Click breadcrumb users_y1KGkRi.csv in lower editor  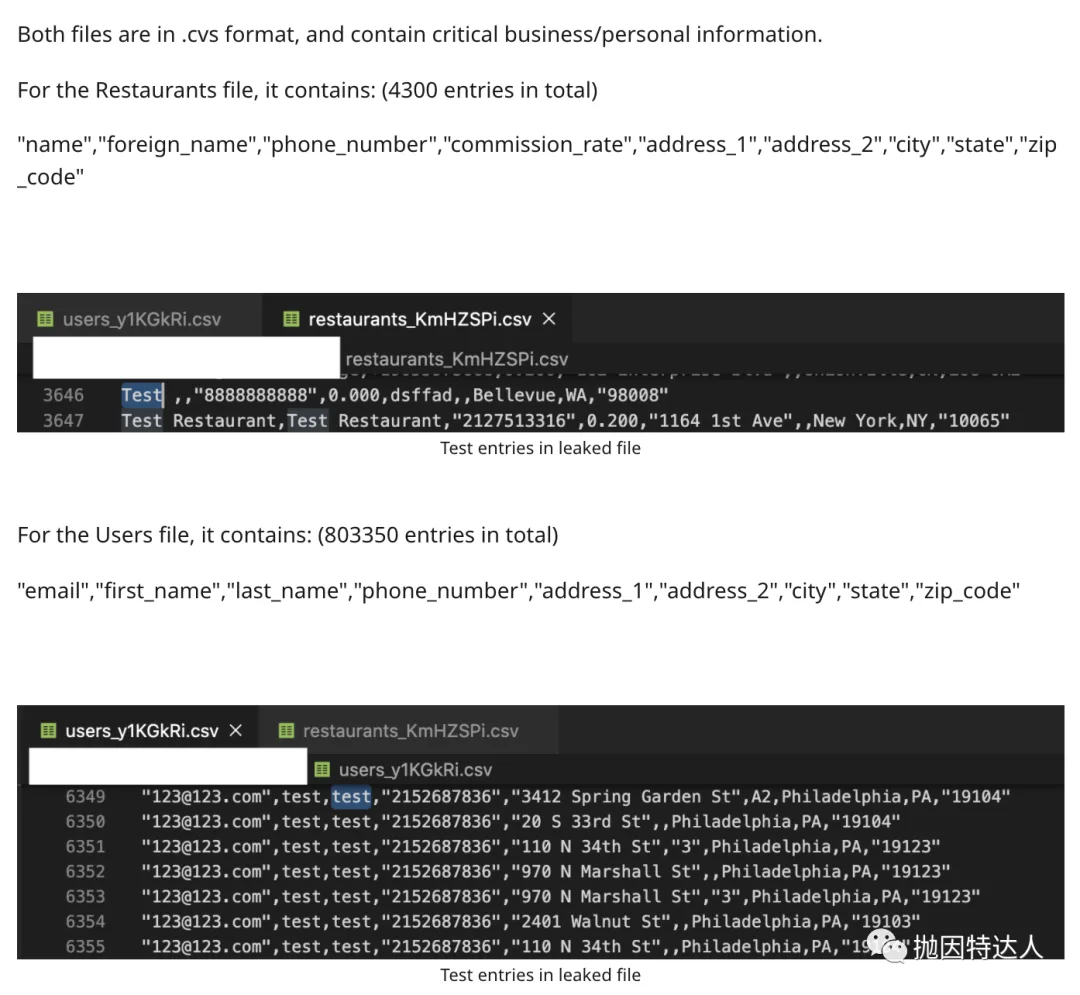415,770
